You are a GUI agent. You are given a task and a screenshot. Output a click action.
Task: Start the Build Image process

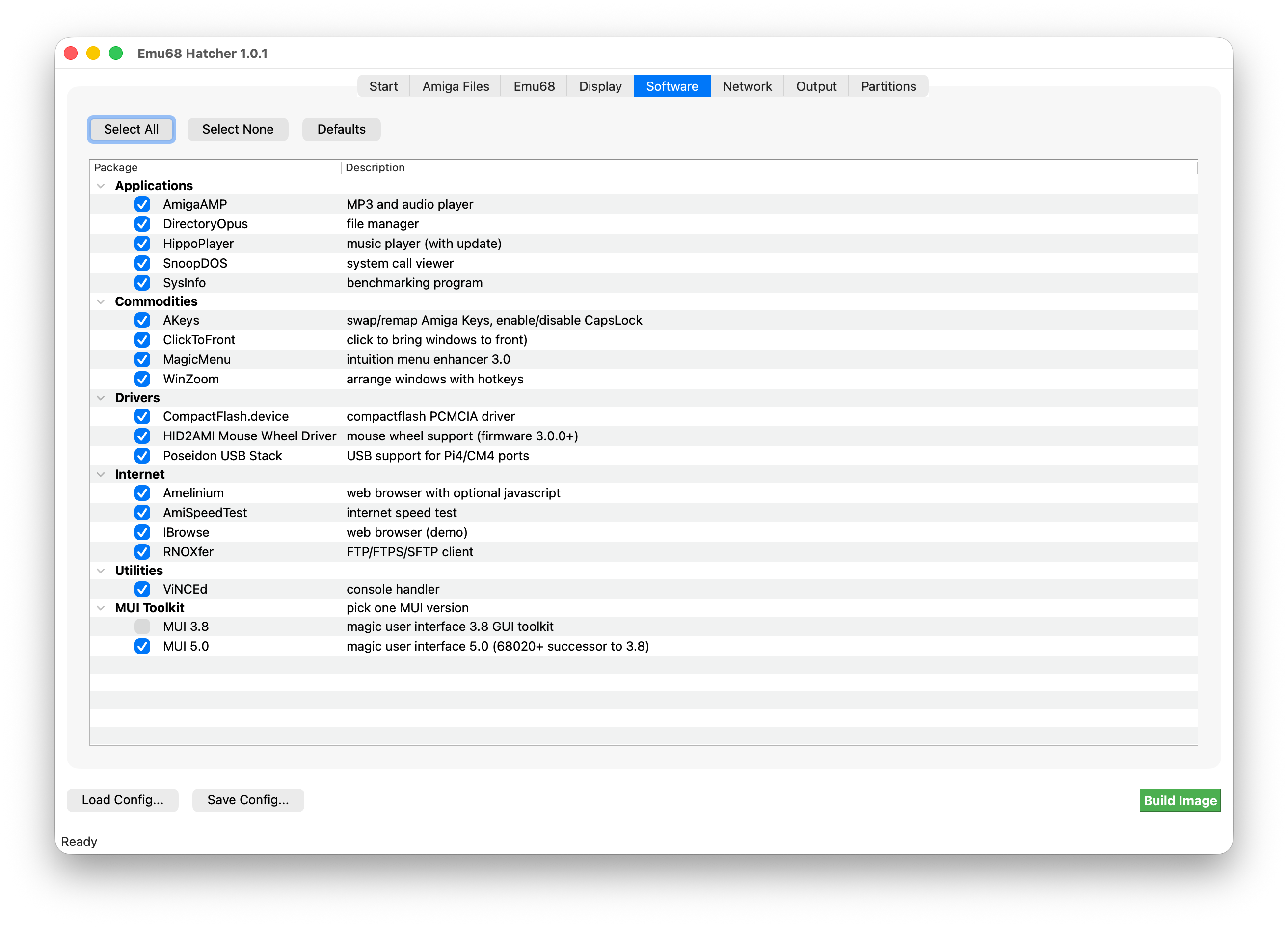click(x=1180, y=800)
